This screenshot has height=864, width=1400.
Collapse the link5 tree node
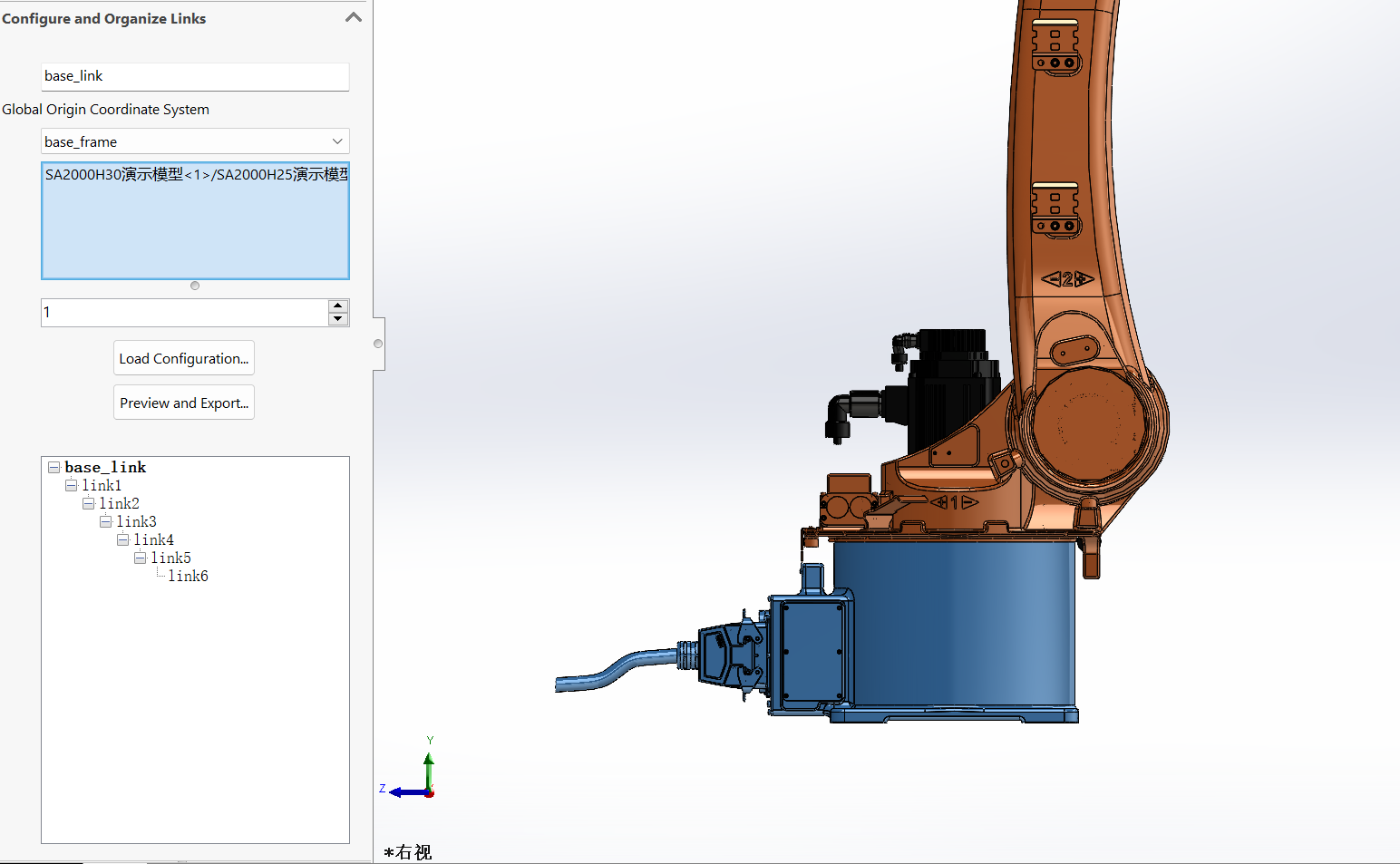[x=141, y=558]
